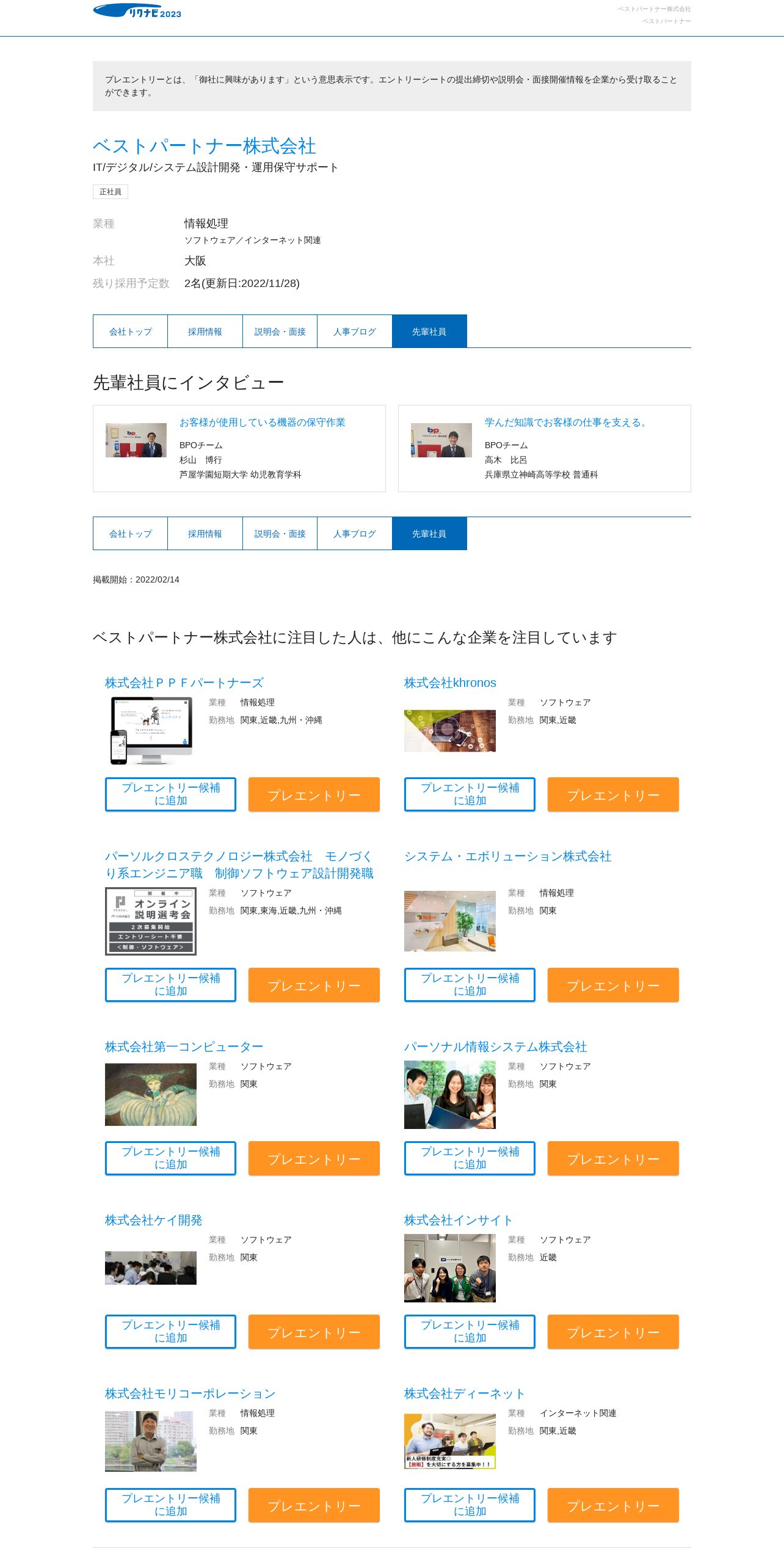
Task: Open パーソルクロステクノロジー株式会社 company link
Action: (x=239, y=865)
